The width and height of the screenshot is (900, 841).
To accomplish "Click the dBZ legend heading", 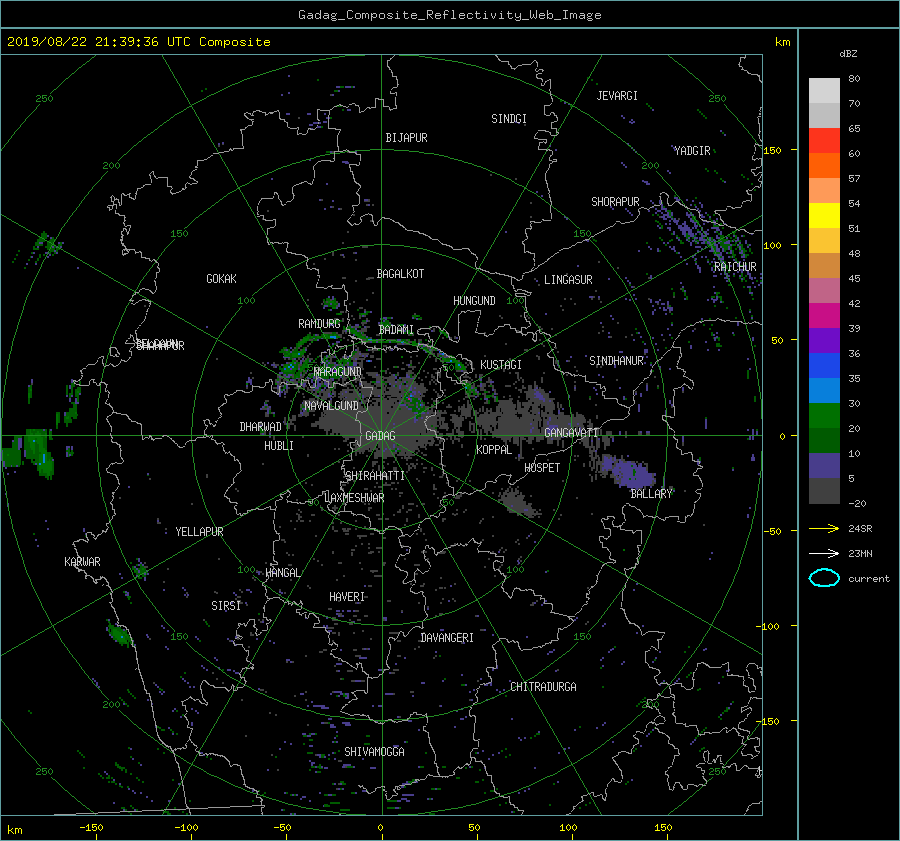I will [848, 53].
